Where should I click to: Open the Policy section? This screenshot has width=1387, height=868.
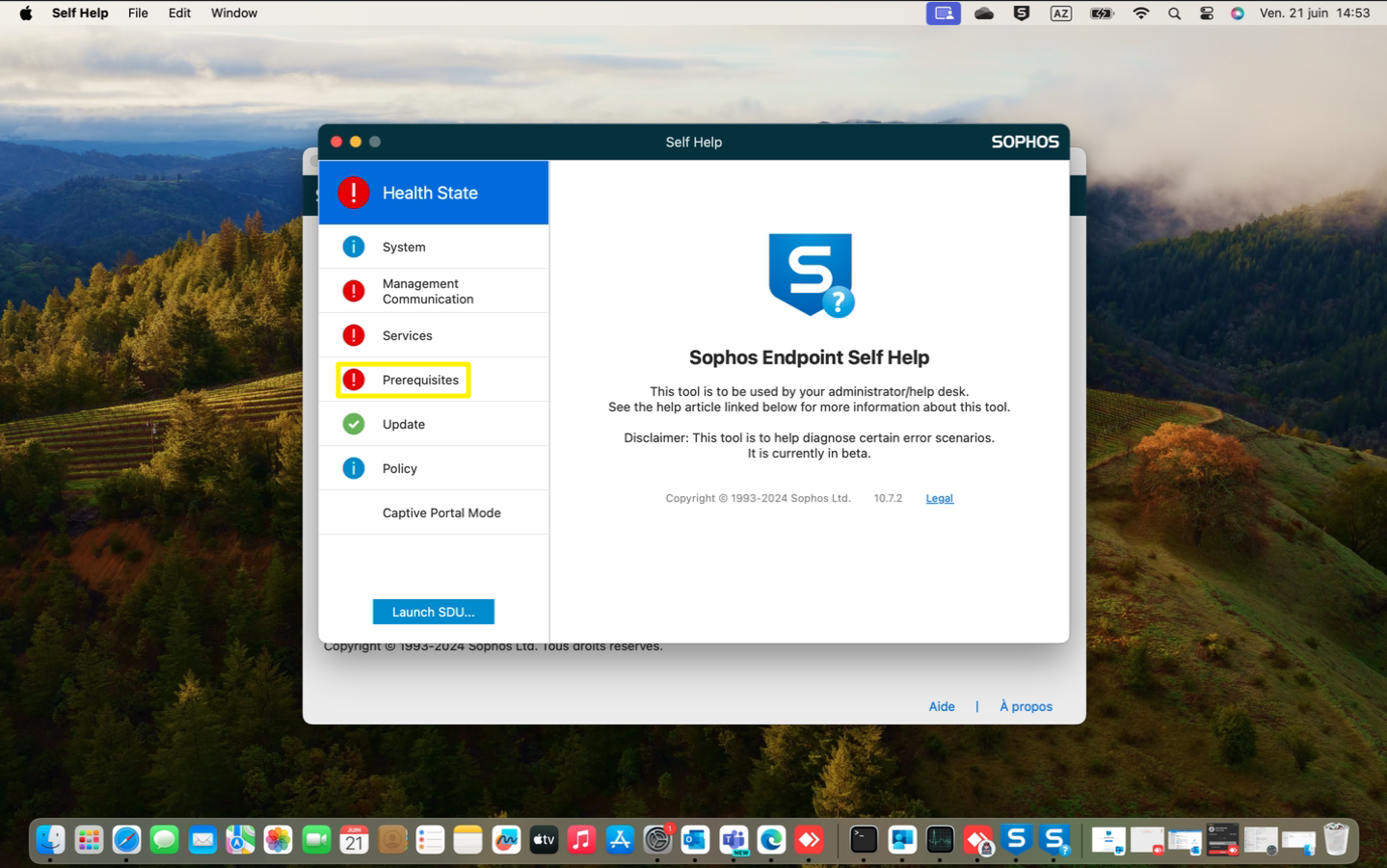(x=434, y=468)
